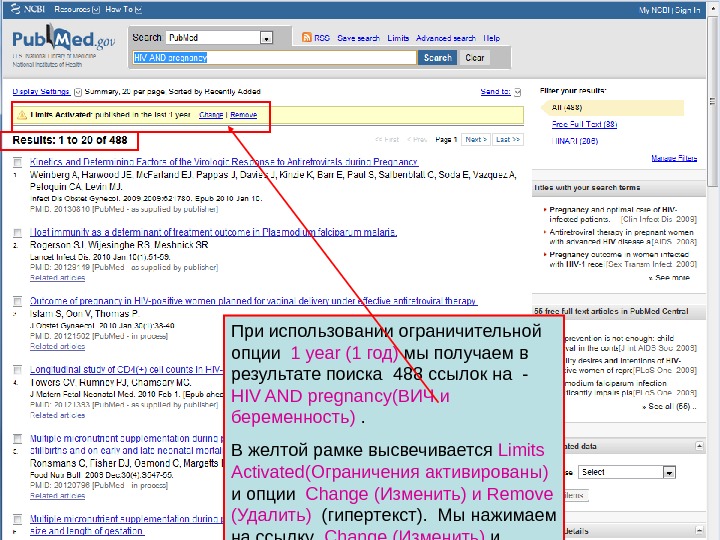Expand the Display Settings dropdown arrow

[78, 92]
